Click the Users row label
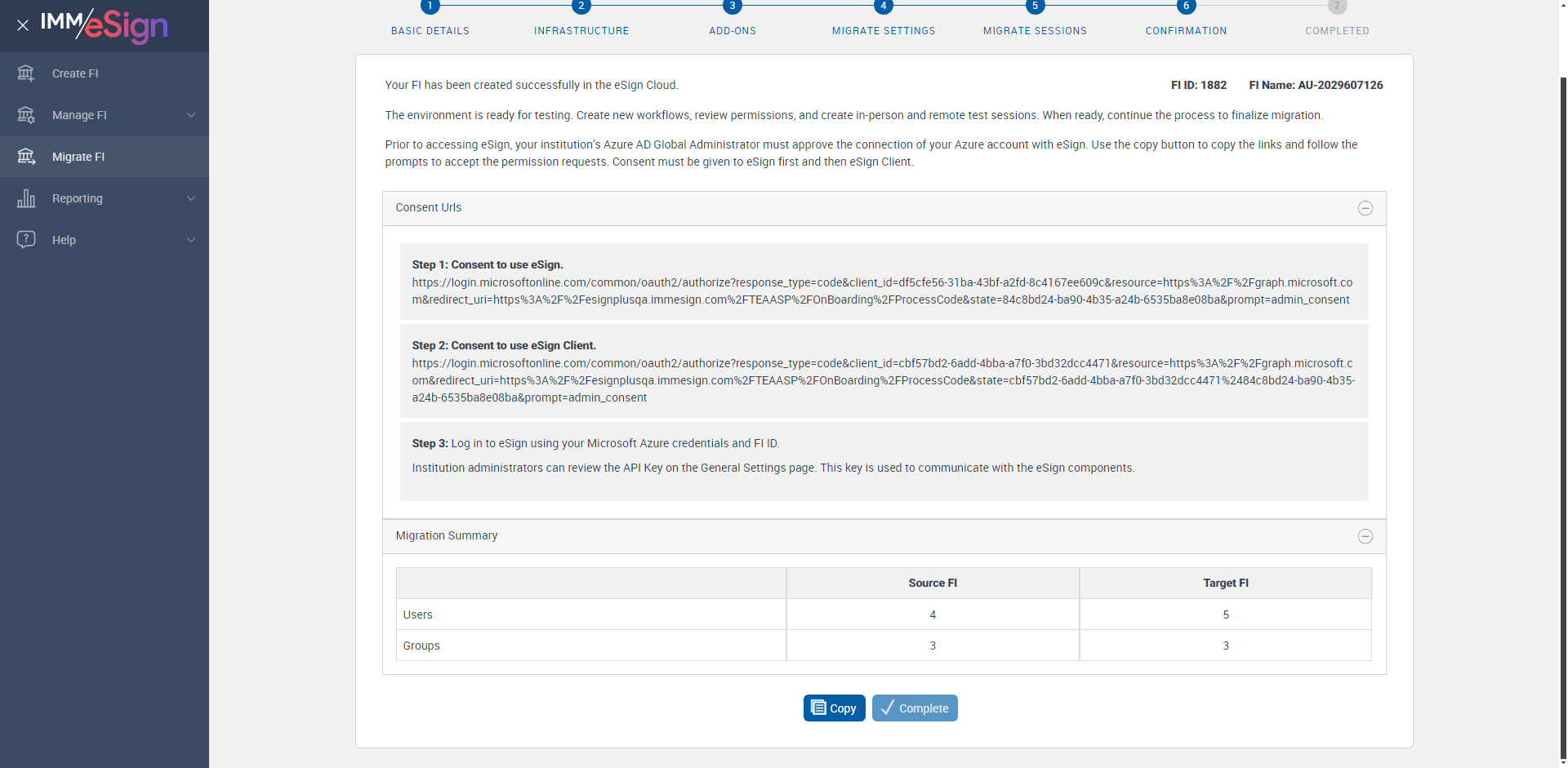The width and height of the screenshot is (1568, 768). click(418, 615)
